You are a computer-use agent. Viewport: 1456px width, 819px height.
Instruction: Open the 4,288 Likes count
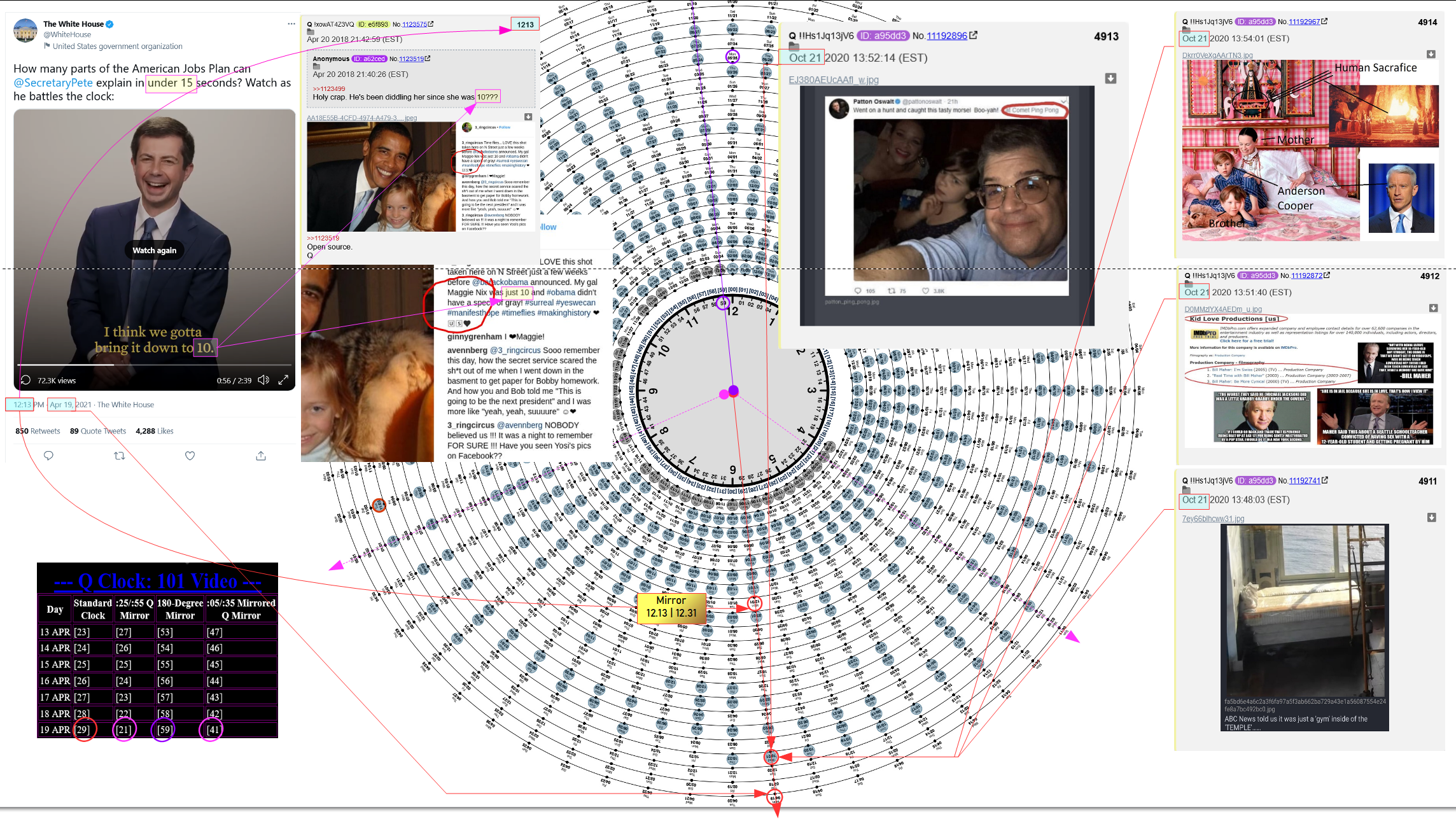pos(155,431)
